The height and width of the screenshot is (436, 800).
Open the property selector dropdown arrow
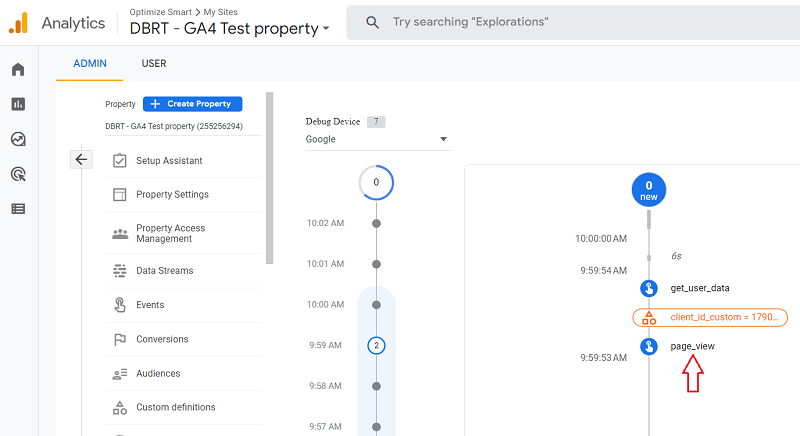click(326, 29)
